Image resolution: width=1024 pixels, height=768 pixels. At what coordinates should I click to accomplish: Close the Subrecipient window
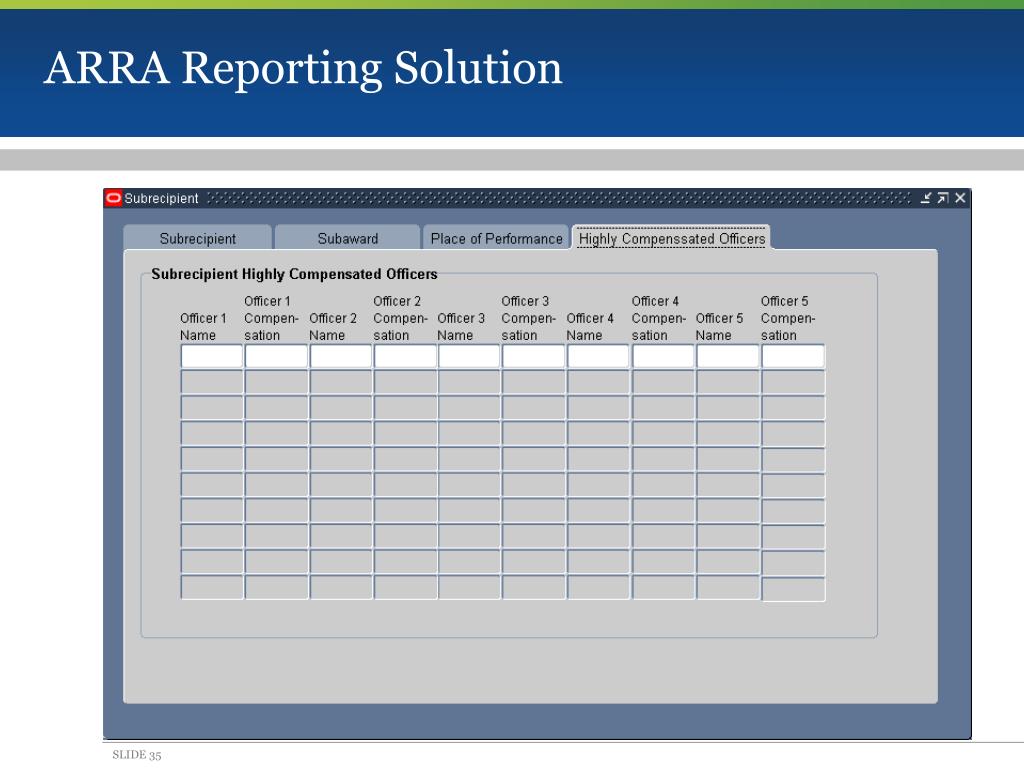(x=960, y=198)
